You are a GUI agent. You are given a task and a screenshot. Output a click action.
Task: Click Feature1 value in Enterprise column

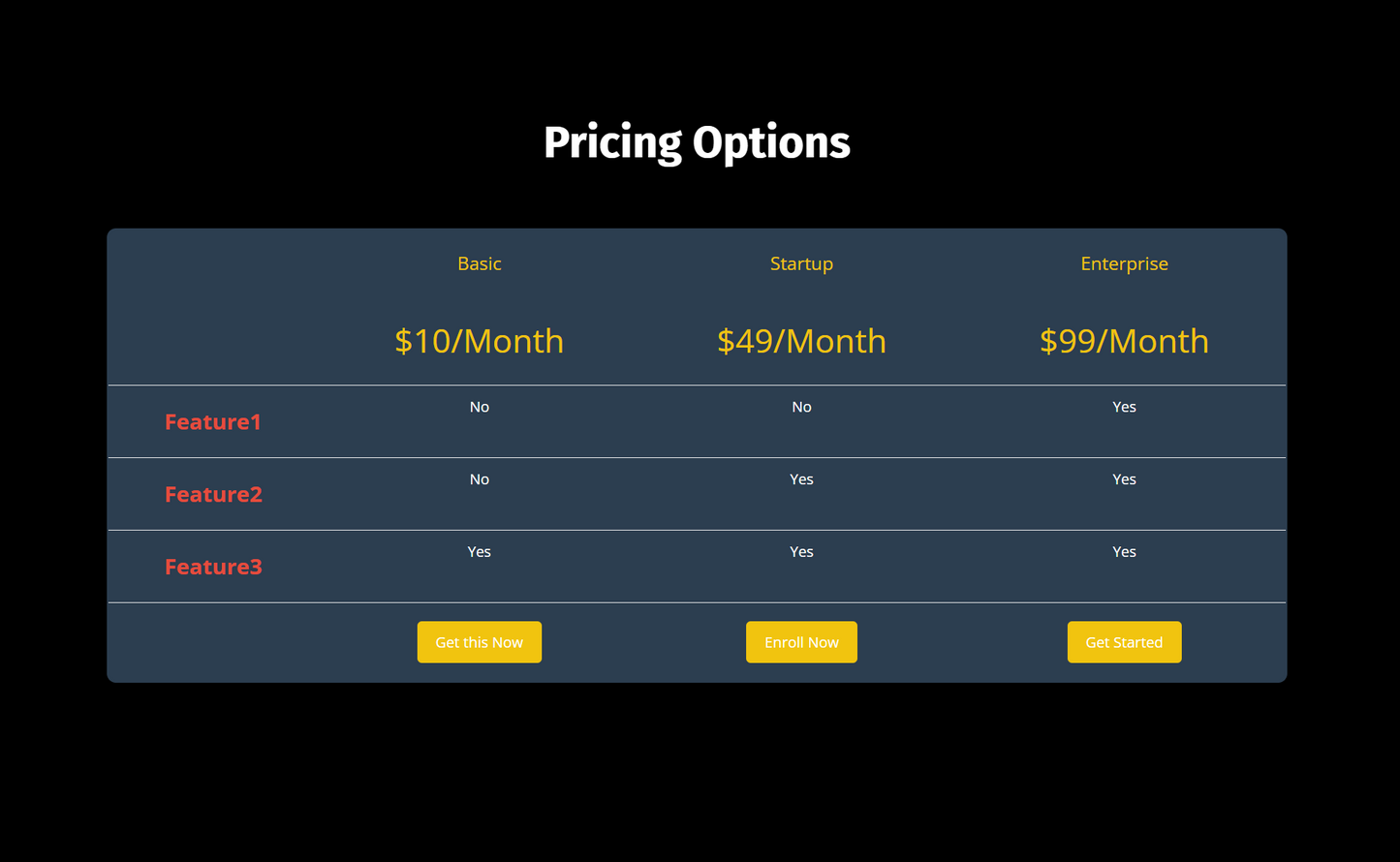tap(1124, 407)
